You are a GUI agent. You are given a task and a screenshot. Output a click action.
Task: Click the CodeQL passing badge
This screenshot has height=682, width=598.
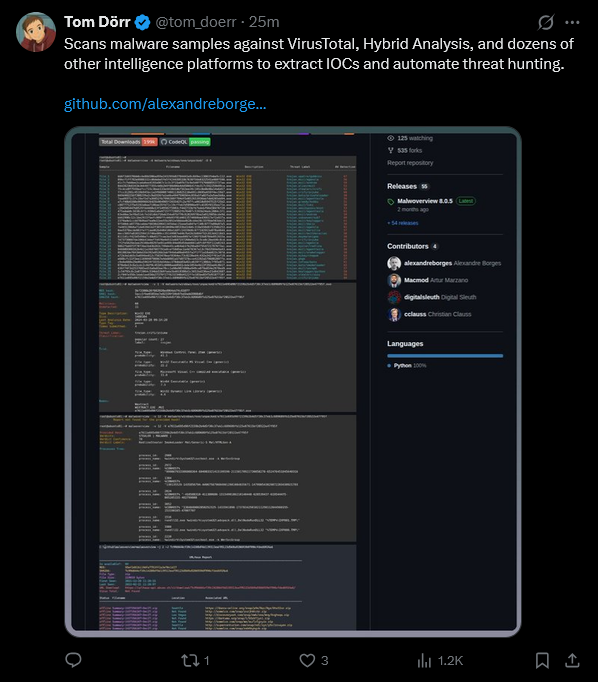(x=185, y=142)
